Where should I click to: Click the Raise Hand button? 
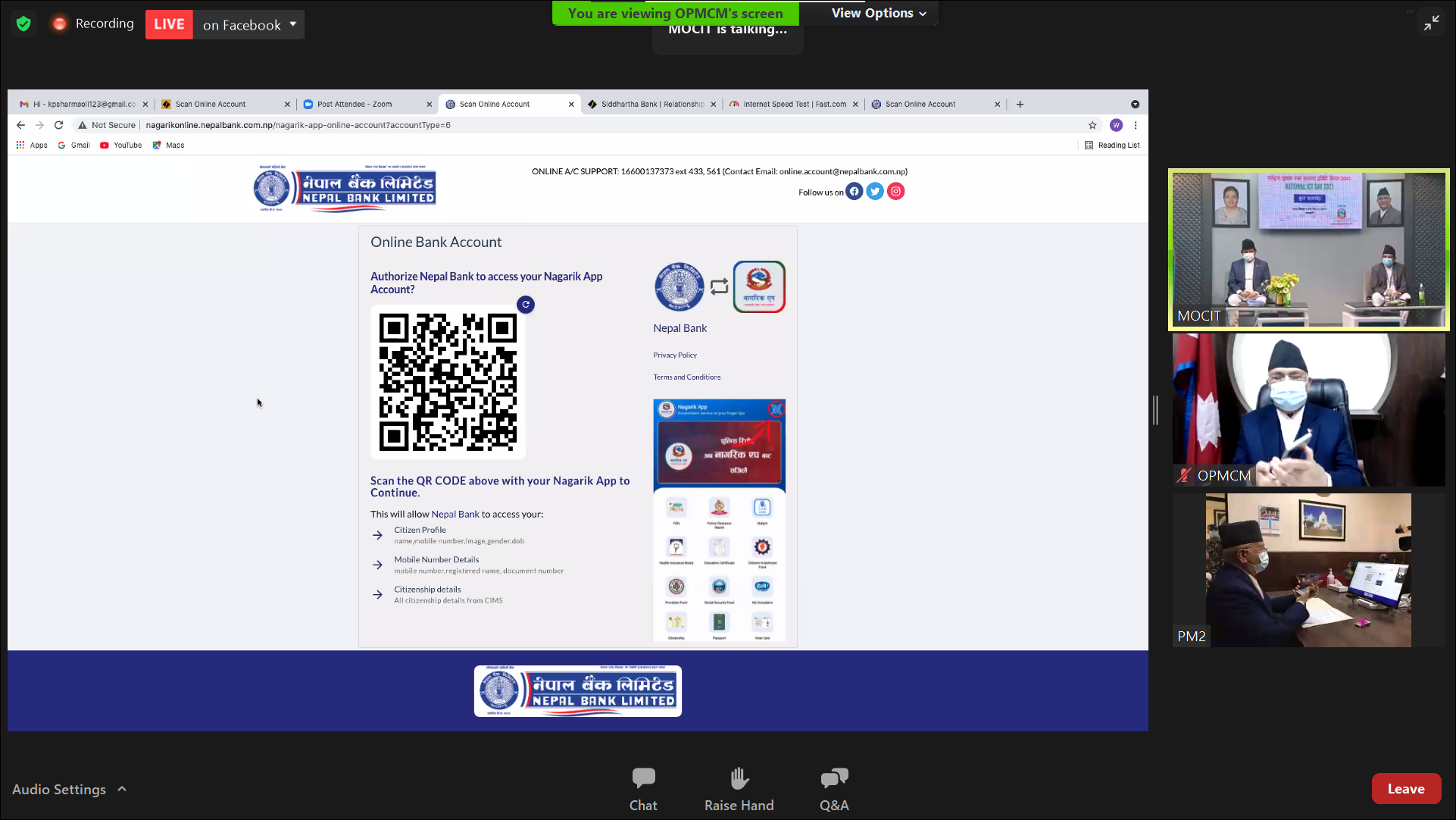pyautogui.click(x=739, y=789)
